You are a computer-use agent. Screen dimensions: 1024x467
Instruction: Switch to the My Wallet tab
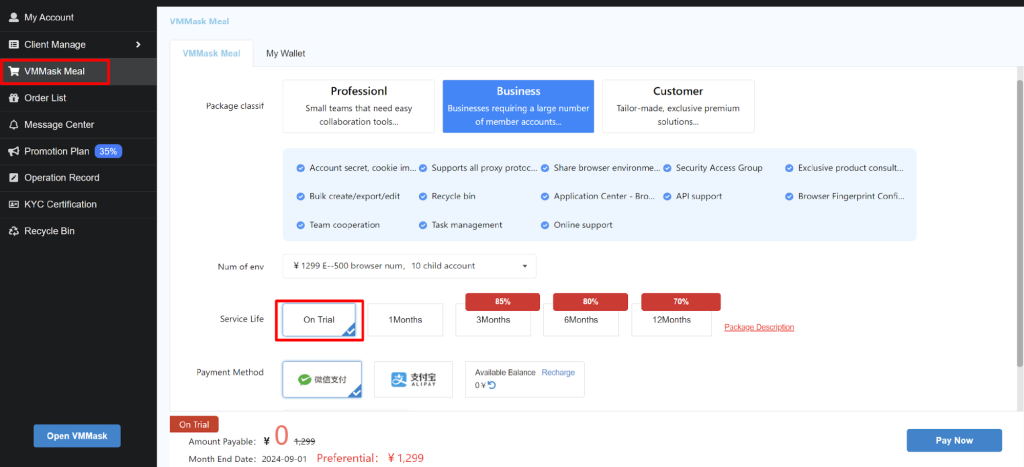pos(285,54)
